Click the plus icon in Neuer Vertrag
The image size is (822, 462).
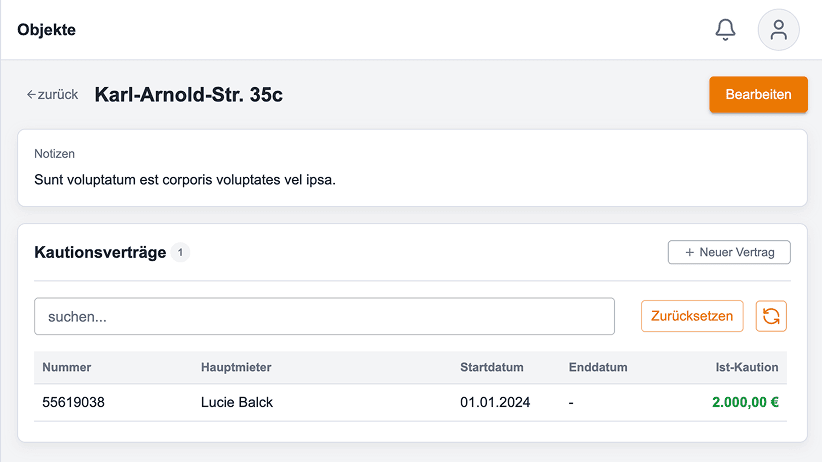(689, 252)
